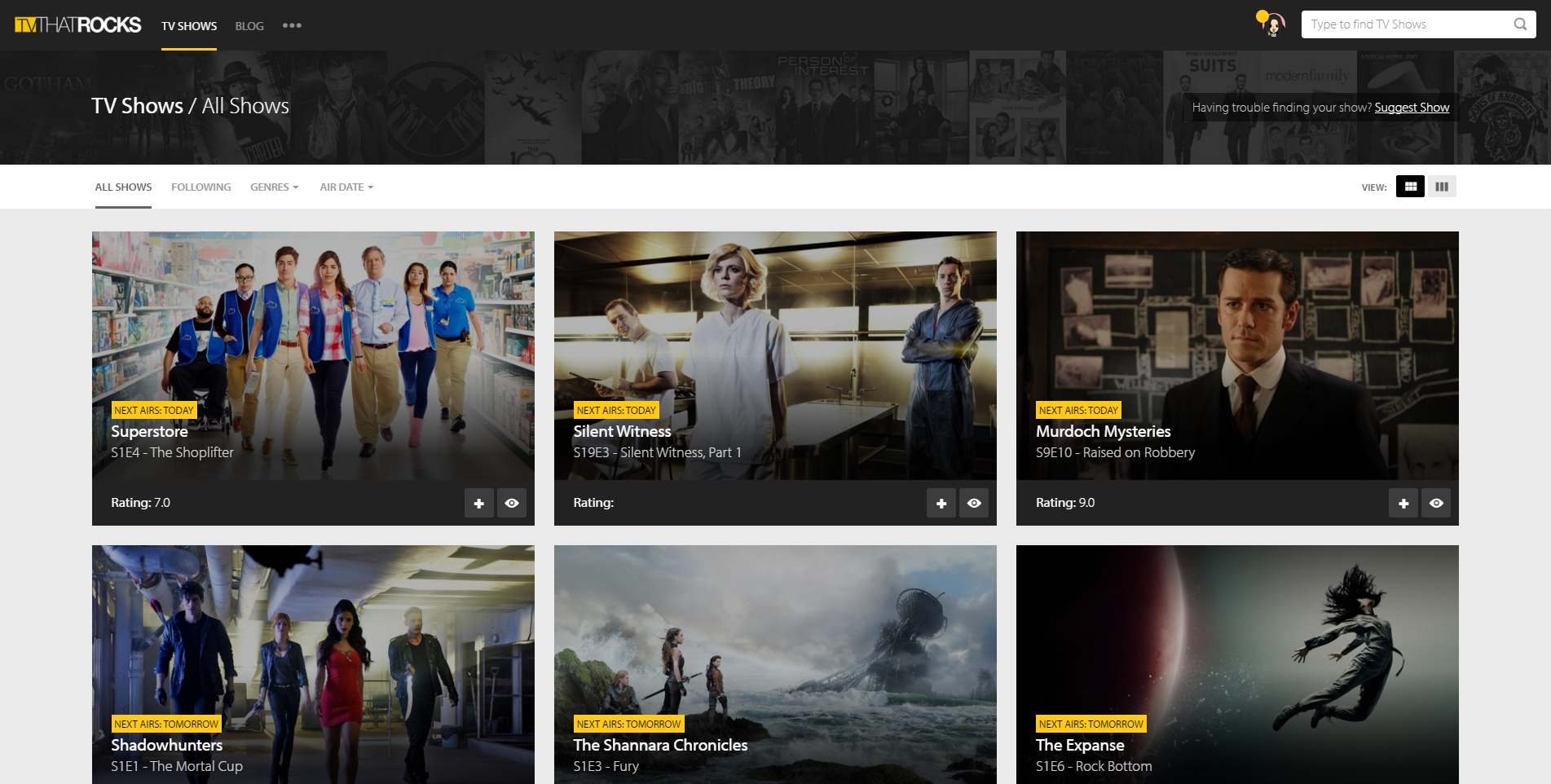Viewport: 1551px width, 784px height.
Task: Expand the Genres dropdown
Action: (x=275, y=187)
